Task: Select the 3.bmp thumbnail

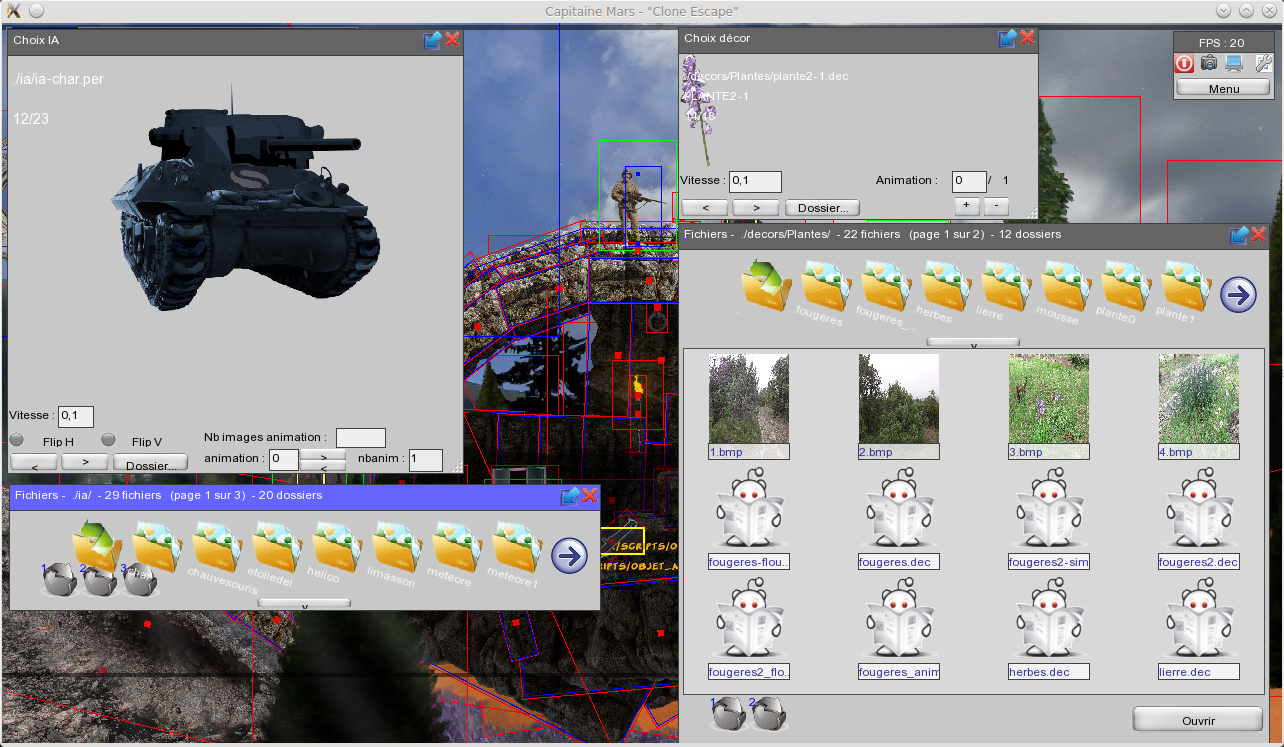Action: [x=1048, y=400]
